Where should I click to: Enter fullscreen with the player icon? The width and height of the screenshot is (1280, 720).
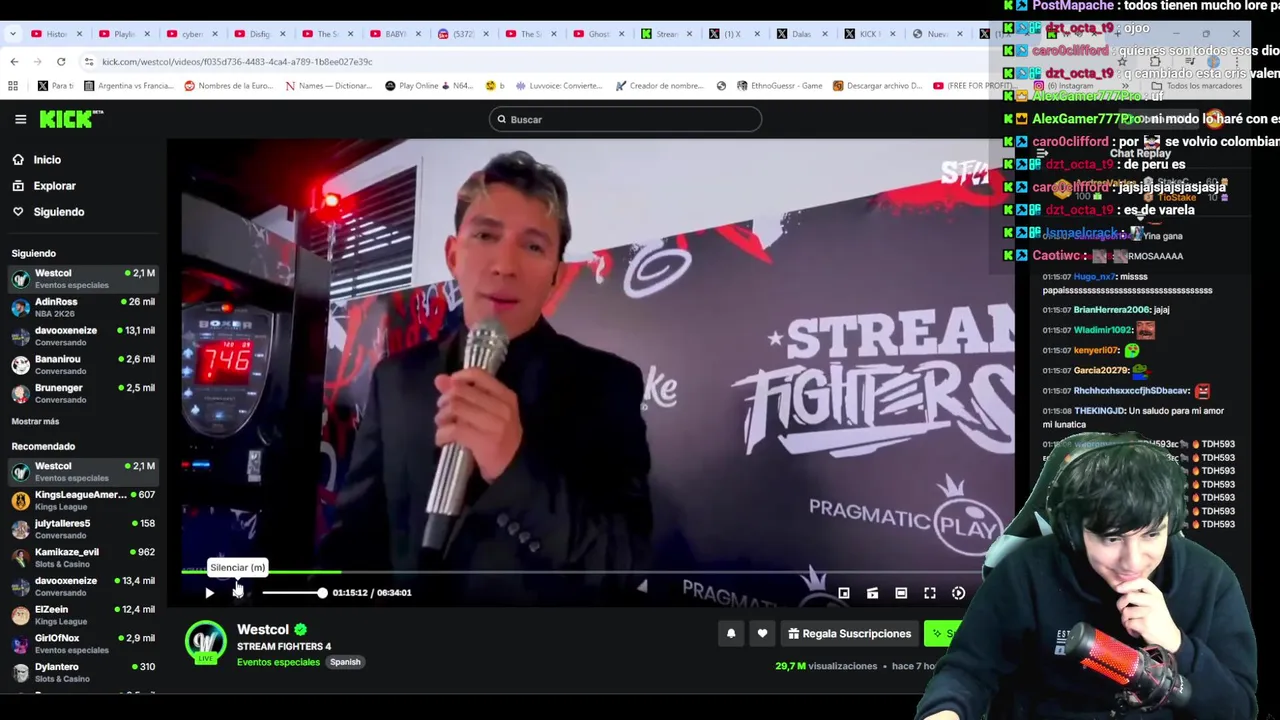tap(930, 593)
